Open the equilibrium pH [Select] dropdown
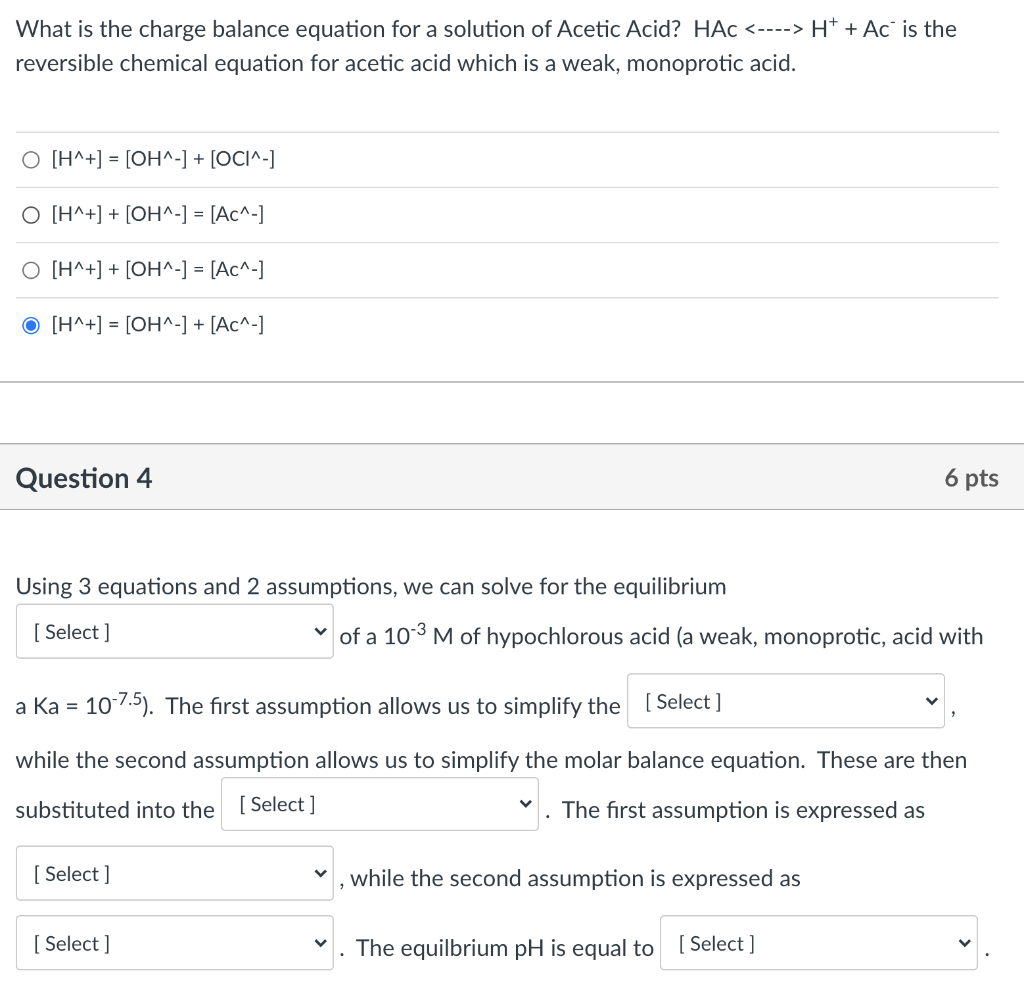Image resolution: width=1024 pixels, height=998 pixels. 817,942
